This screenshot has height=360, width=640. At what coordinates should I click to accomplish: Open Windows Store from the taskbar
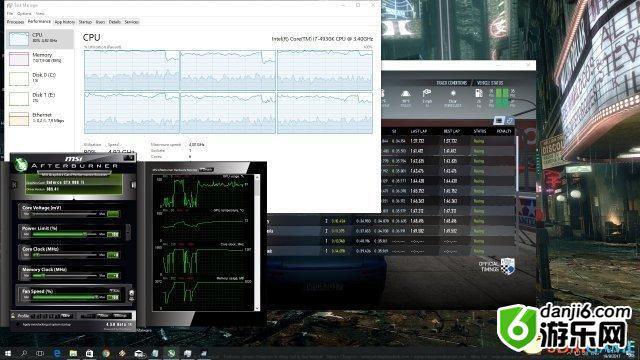(89, 353)
